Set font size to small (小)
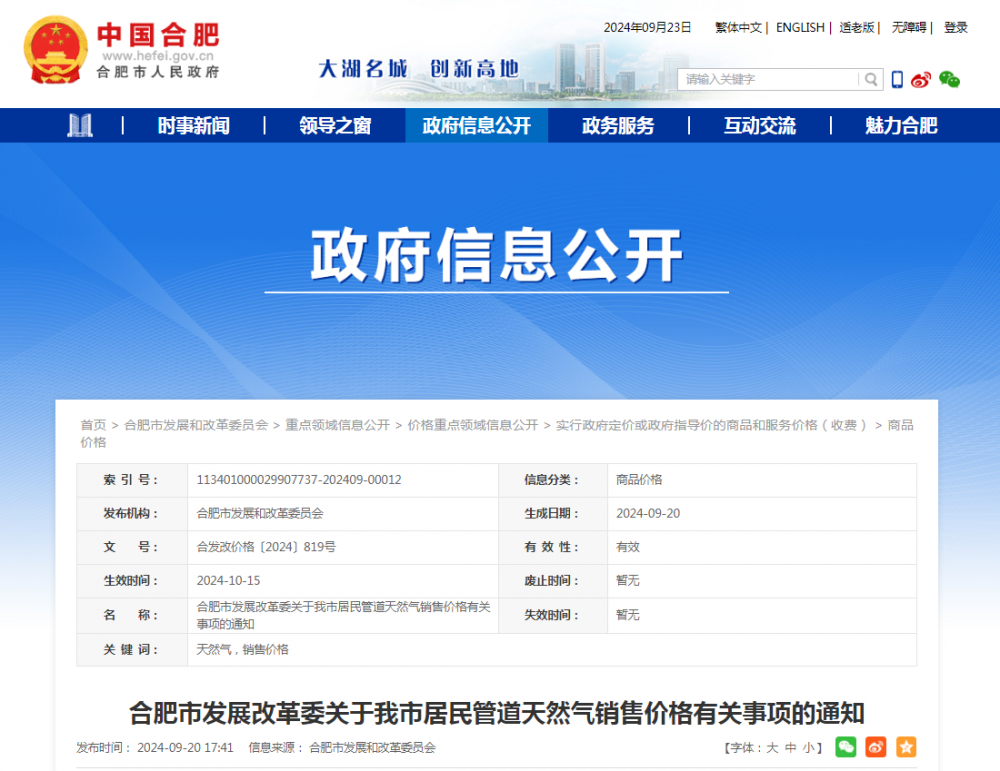Screen dimensions: 1000x771 coord(808,748)
